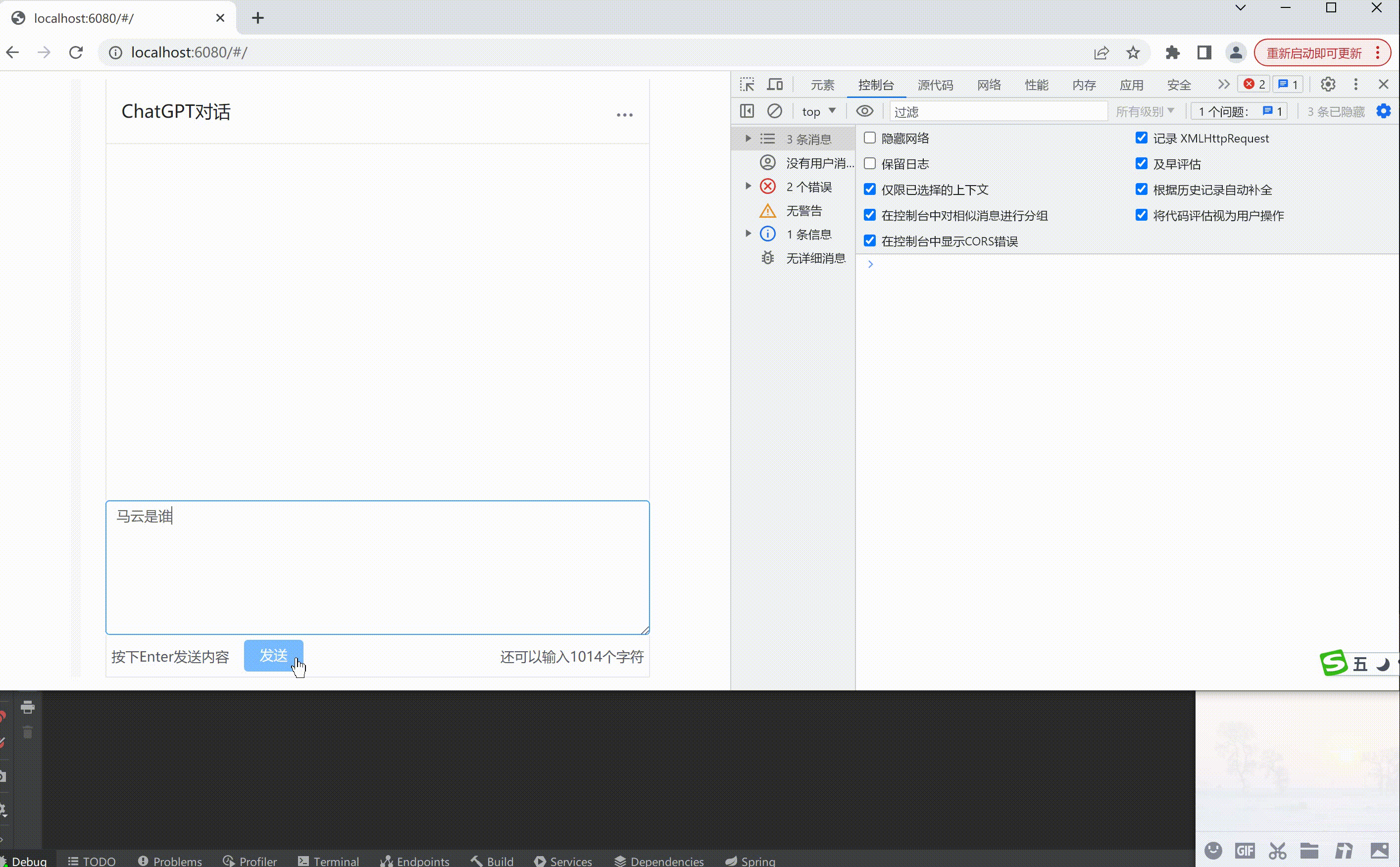Click the GIF icon in bottom toolbar
Screen dimensions: 1400x867
pyautogui.click(x=1245, y=850)
